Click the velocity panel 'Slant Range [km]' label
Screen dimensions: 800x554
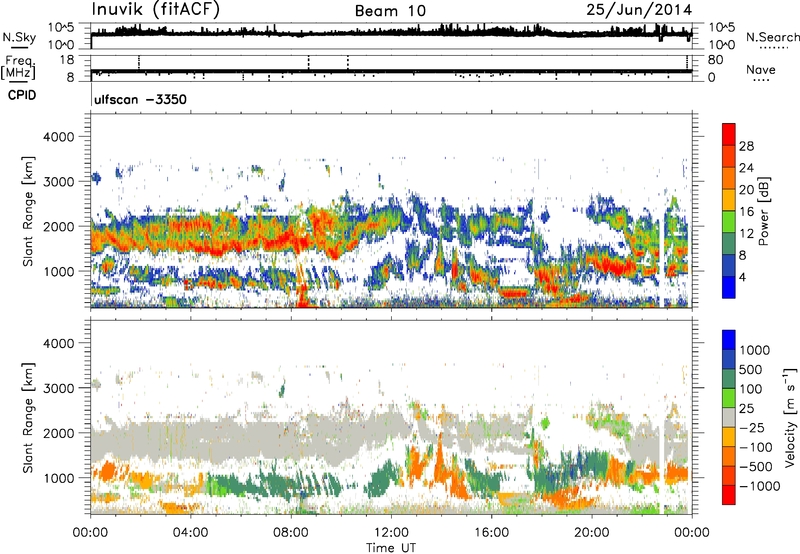[x=28, y=417]
